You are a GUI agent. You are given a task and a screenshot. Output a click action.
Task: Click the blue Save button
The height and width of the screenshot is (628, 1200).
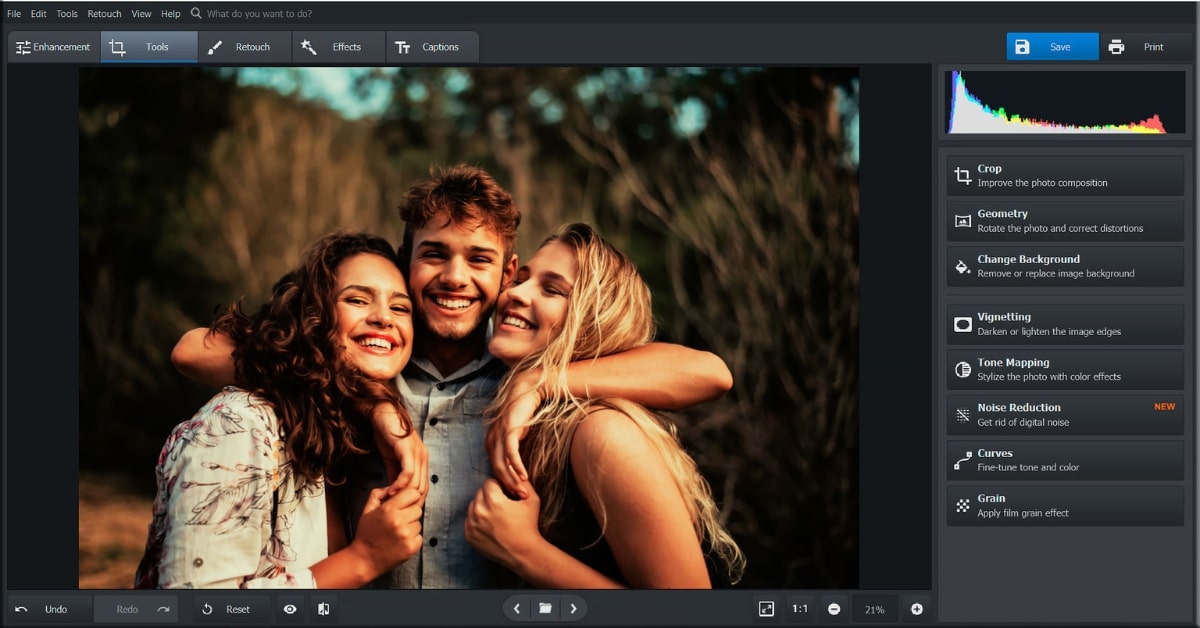click(1052, 47)
